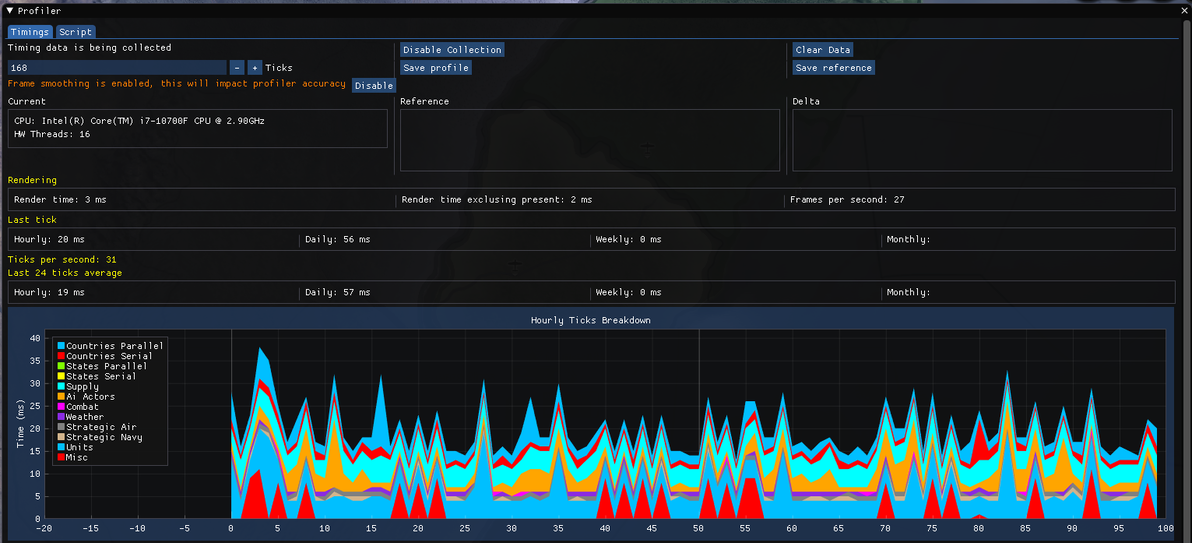Toggle Countries Serial legend swatch
This screenshot has width=1192, height=543.
click(61, 356)
